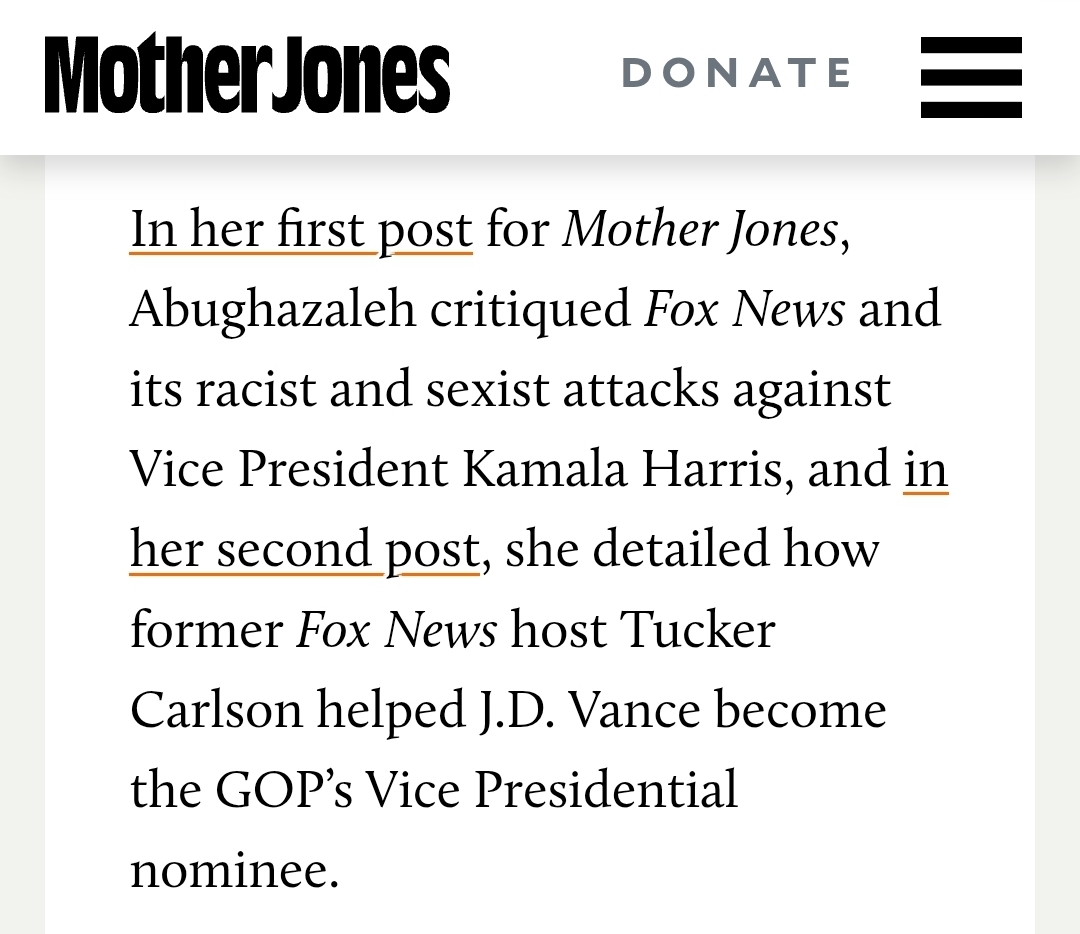Open the "In her first post" link
The height and width of the screenshot is (934, 1080).
[x=300, y=230]
